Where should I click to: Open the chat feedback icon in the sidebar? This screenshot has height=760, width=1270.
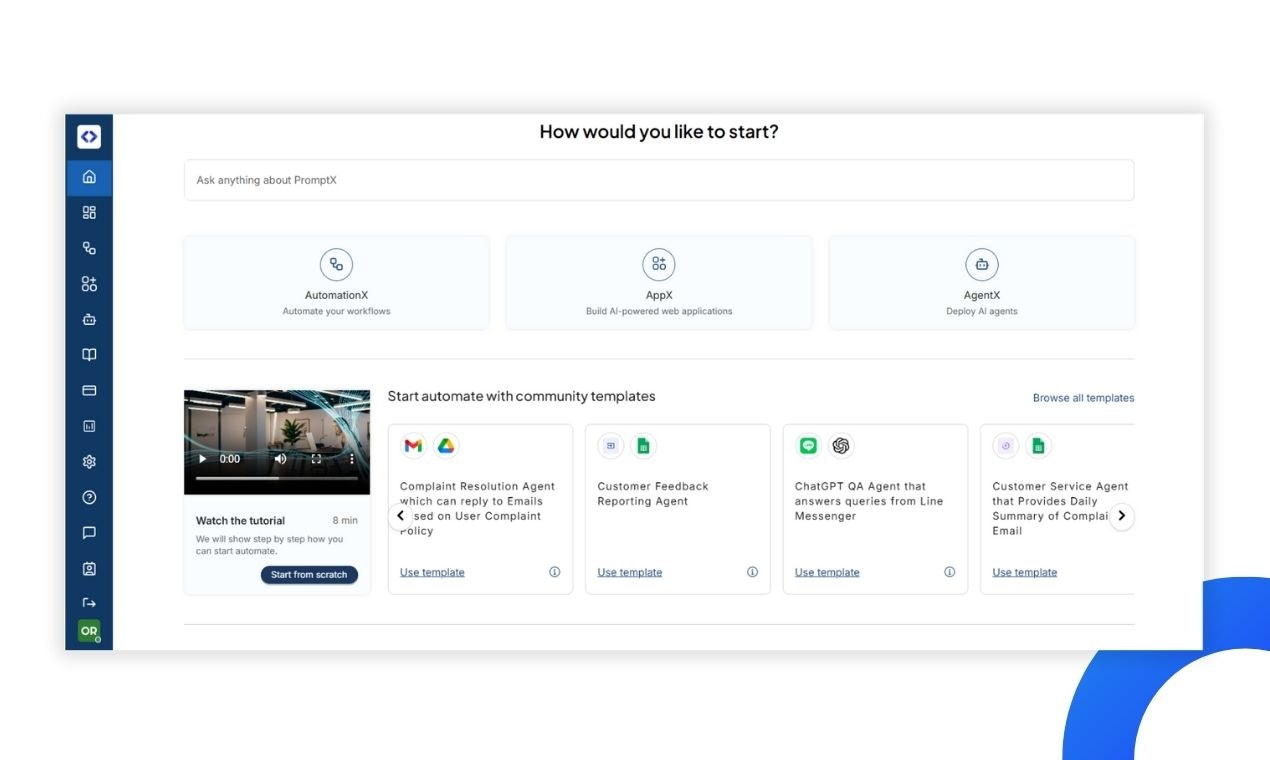coord(89,533)
